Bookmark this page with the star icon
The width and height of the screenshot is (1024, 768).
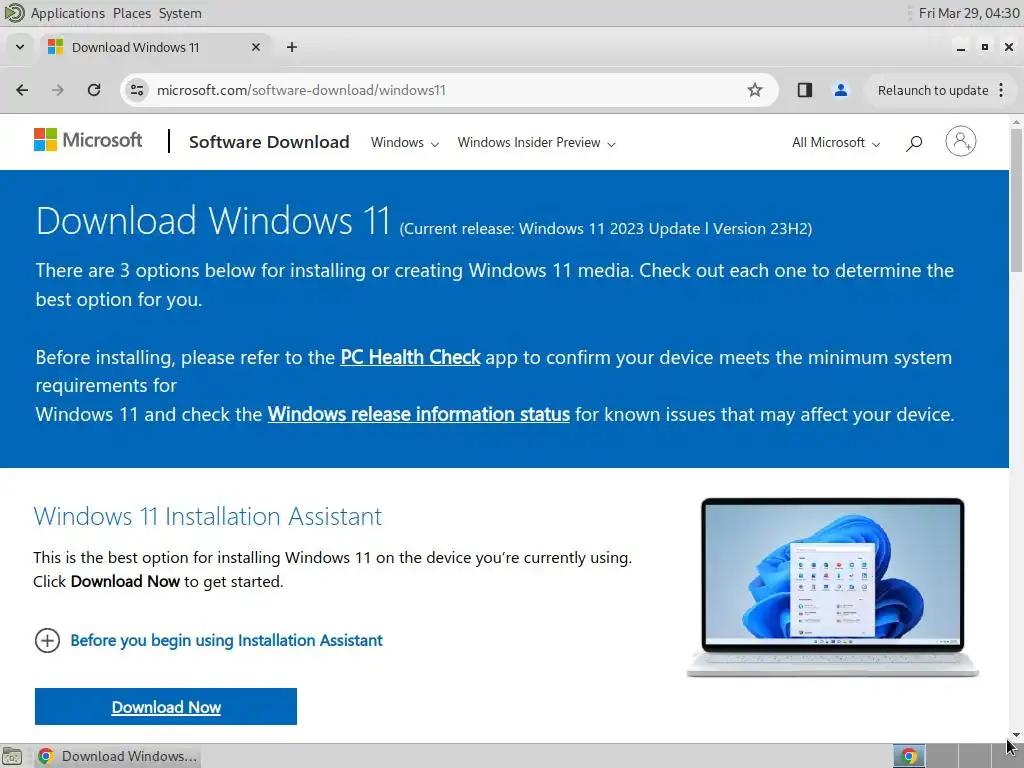pos(755,90)
